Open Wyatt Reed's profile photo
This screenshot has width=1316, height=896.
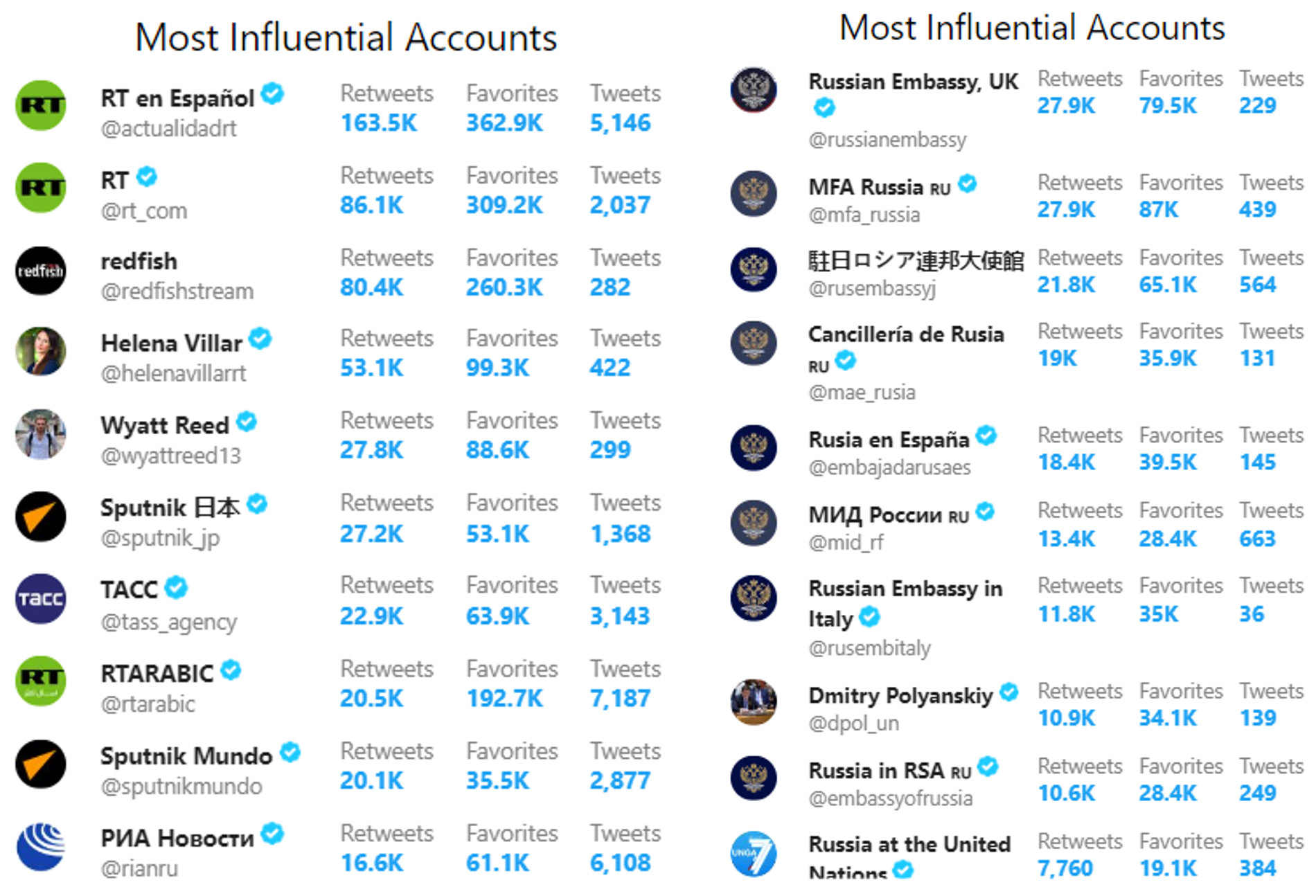pyautogui.click(x=41, y=435)
